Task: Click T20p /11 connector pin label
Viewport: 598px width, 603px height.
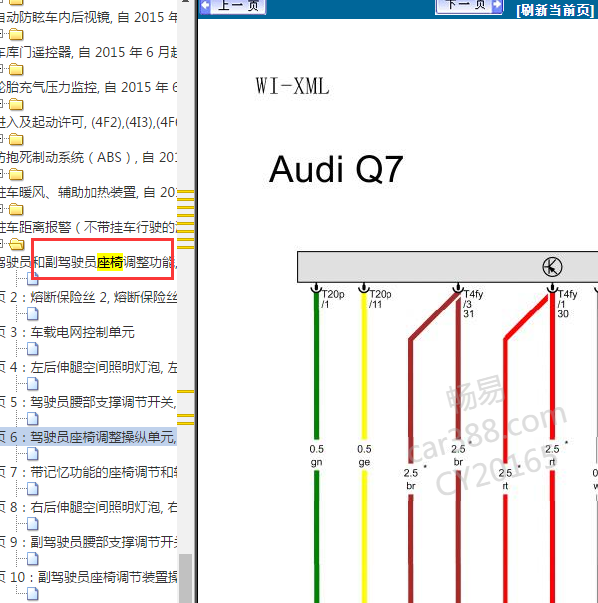Action: coord(380,299)
